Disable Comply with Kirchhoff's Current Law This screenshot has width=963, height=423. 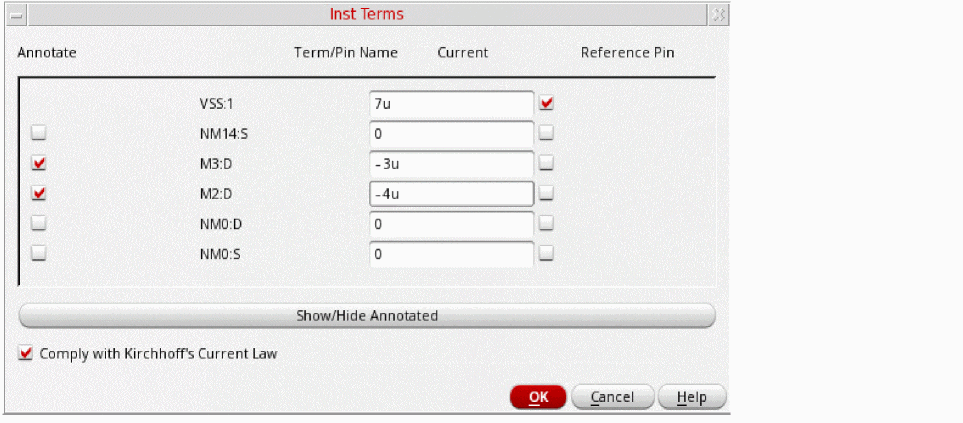tap(26, 353)
